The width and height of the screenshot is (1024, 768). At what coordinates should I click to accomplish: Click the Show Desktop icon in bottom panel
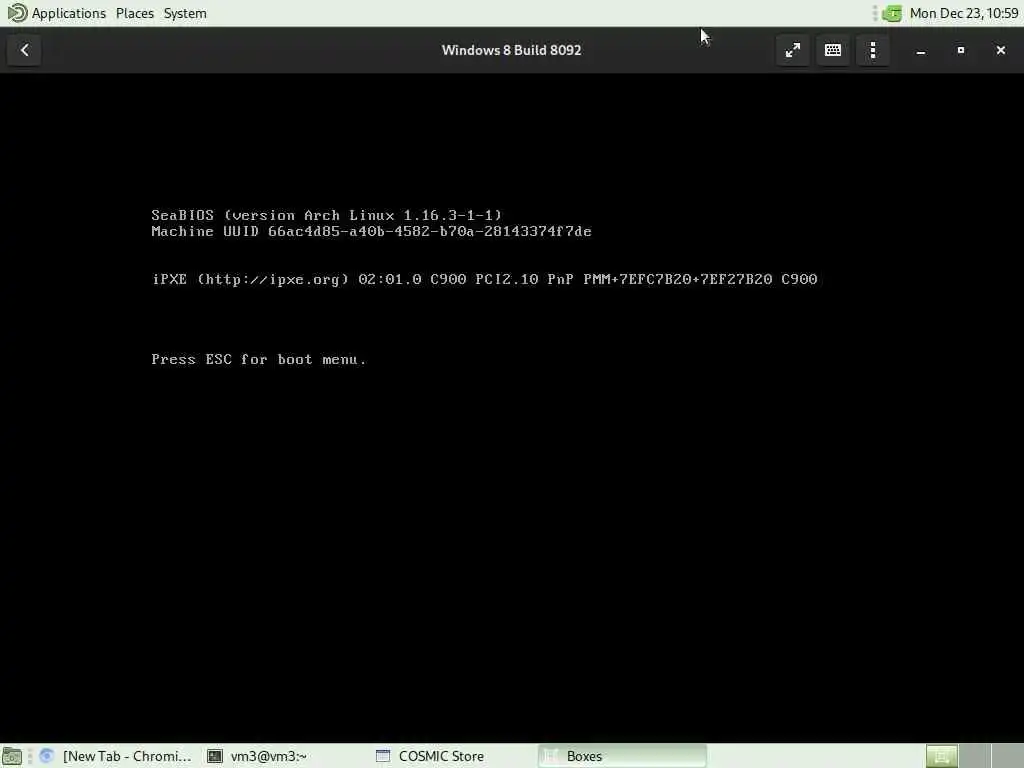(12, 756)
